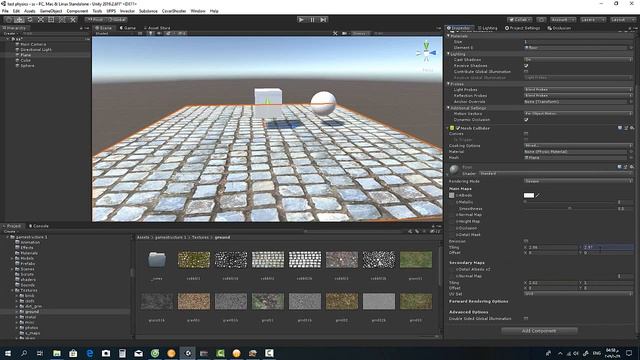640x360 pixels.
Task: Toggle Contribute Global Illumination checkbox
Action: pos(526,72)
